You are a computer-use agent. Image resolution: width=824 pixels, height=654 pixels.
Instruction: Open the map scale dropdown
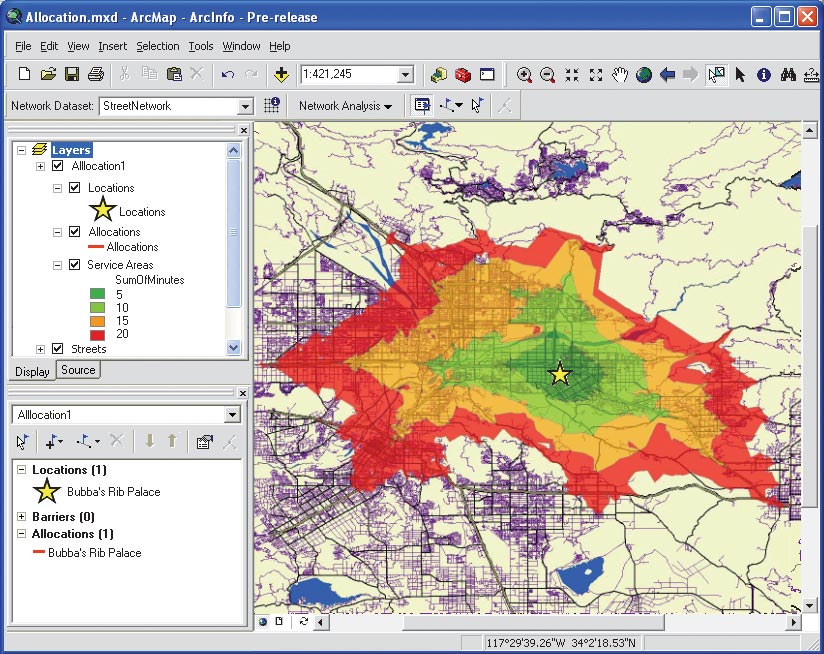click(x=405, y=74)
